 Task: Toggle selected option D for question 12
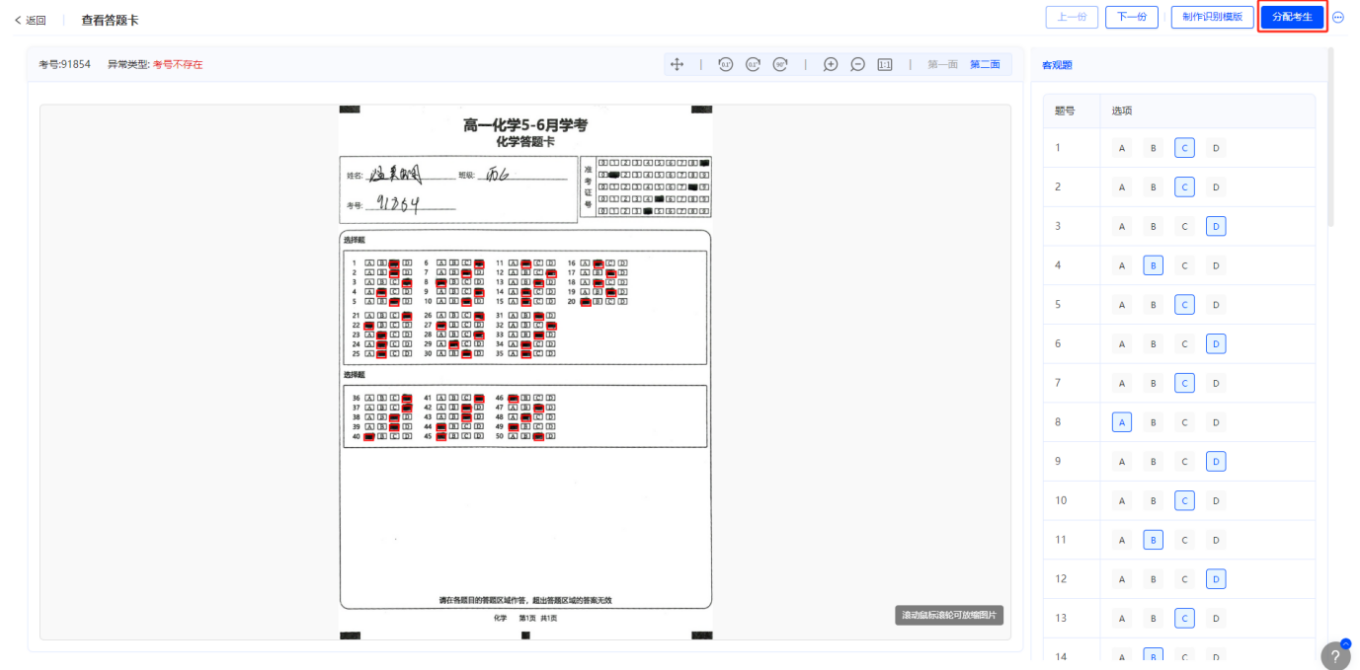click(1216, 579)
